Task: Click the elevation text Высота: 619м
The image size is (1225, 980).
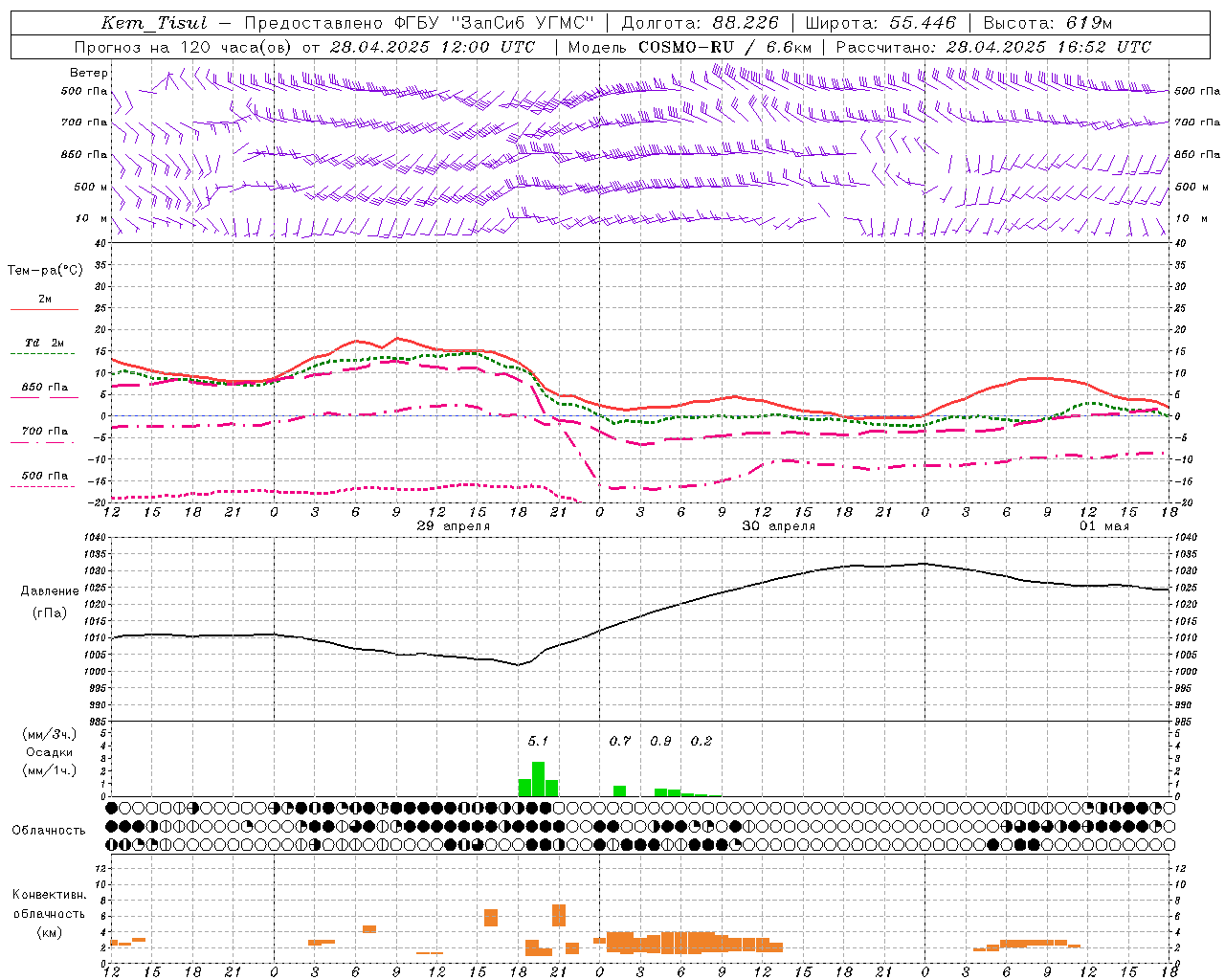Action: (x=1048, y=24)
